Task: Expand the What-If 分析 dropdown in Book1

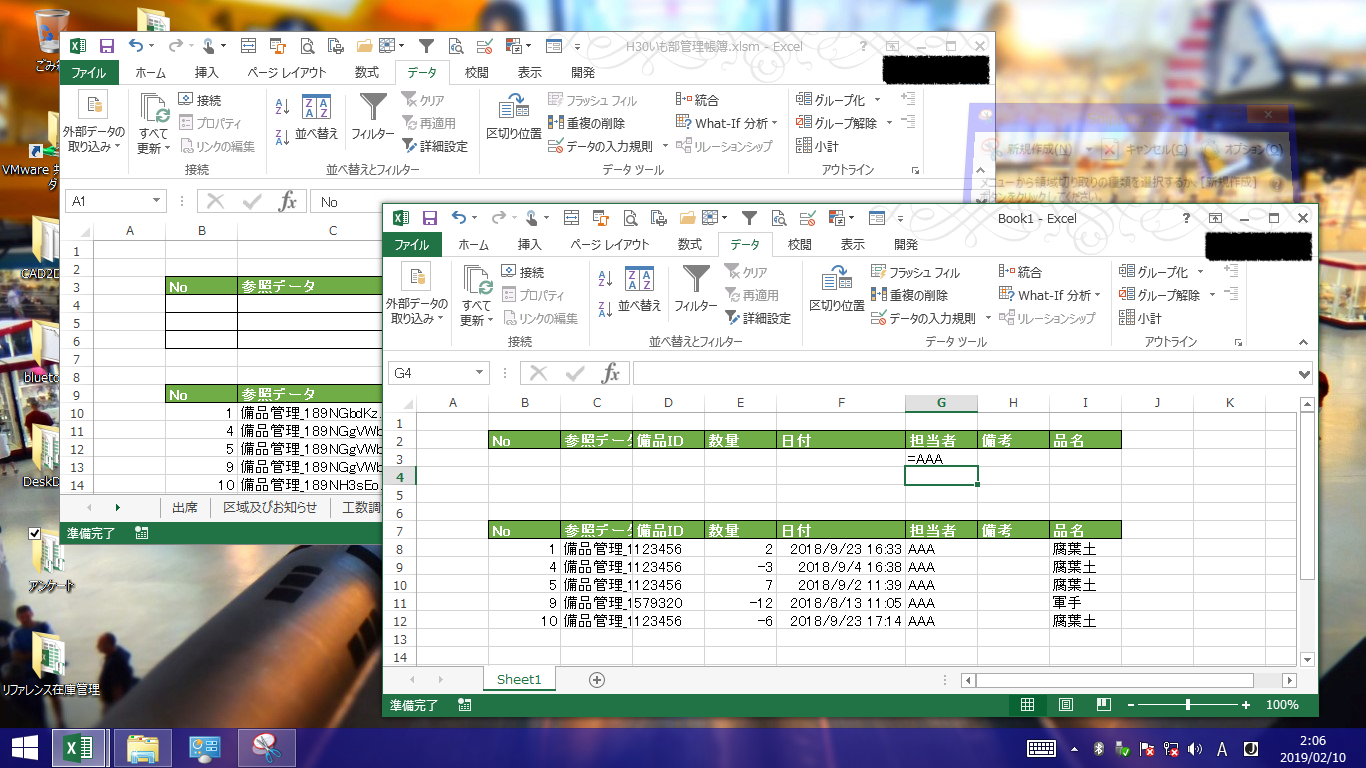Action: [1097, 295]
